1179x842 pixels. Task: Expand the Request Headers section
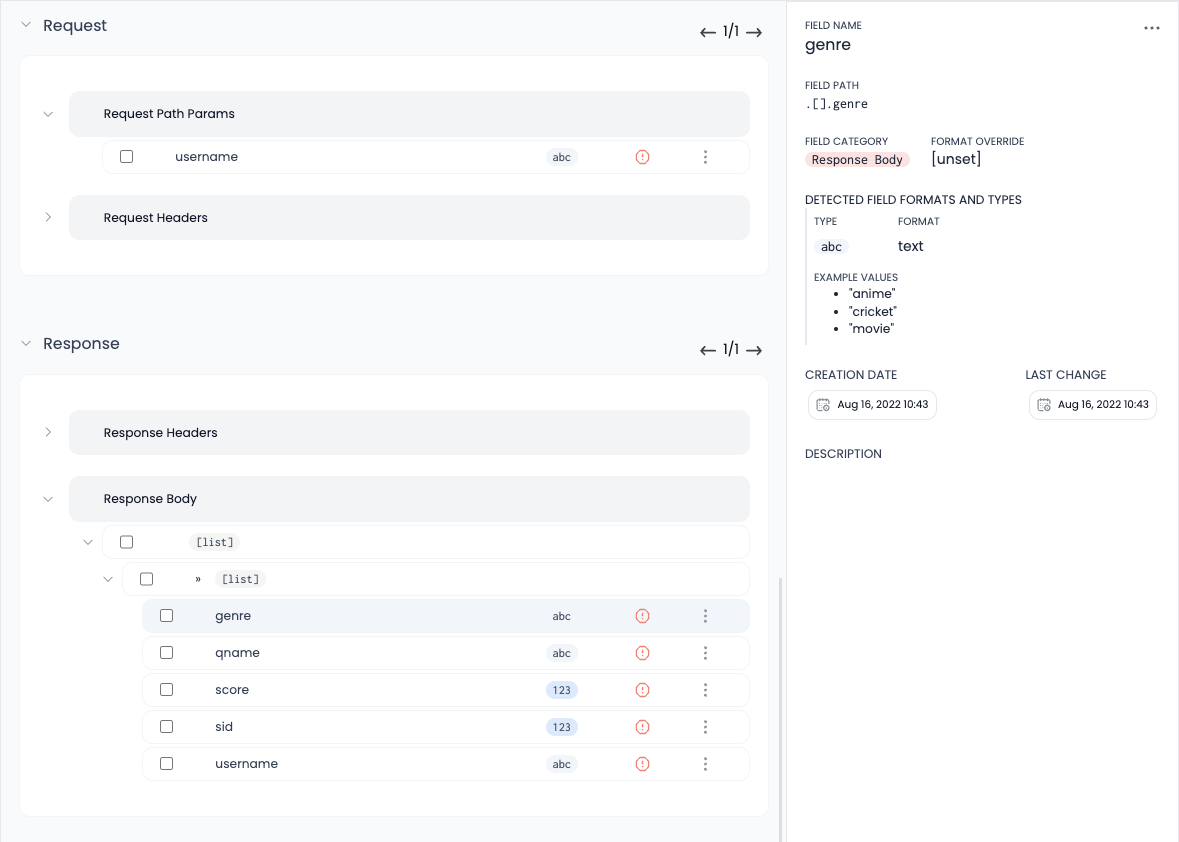click(48, 217)
